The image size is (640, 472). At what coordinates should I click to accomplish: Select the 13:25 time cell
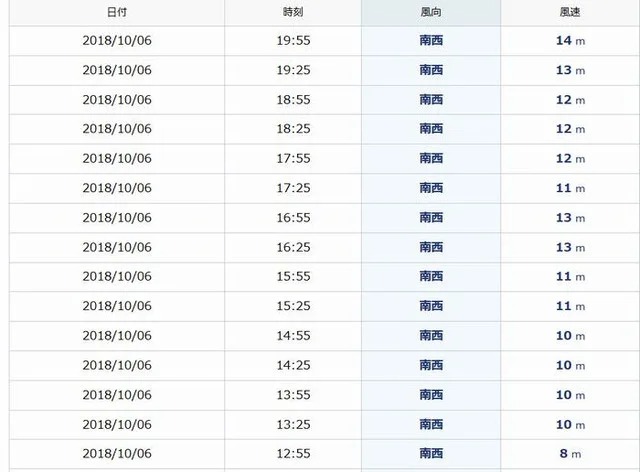(x=293, y=425)
